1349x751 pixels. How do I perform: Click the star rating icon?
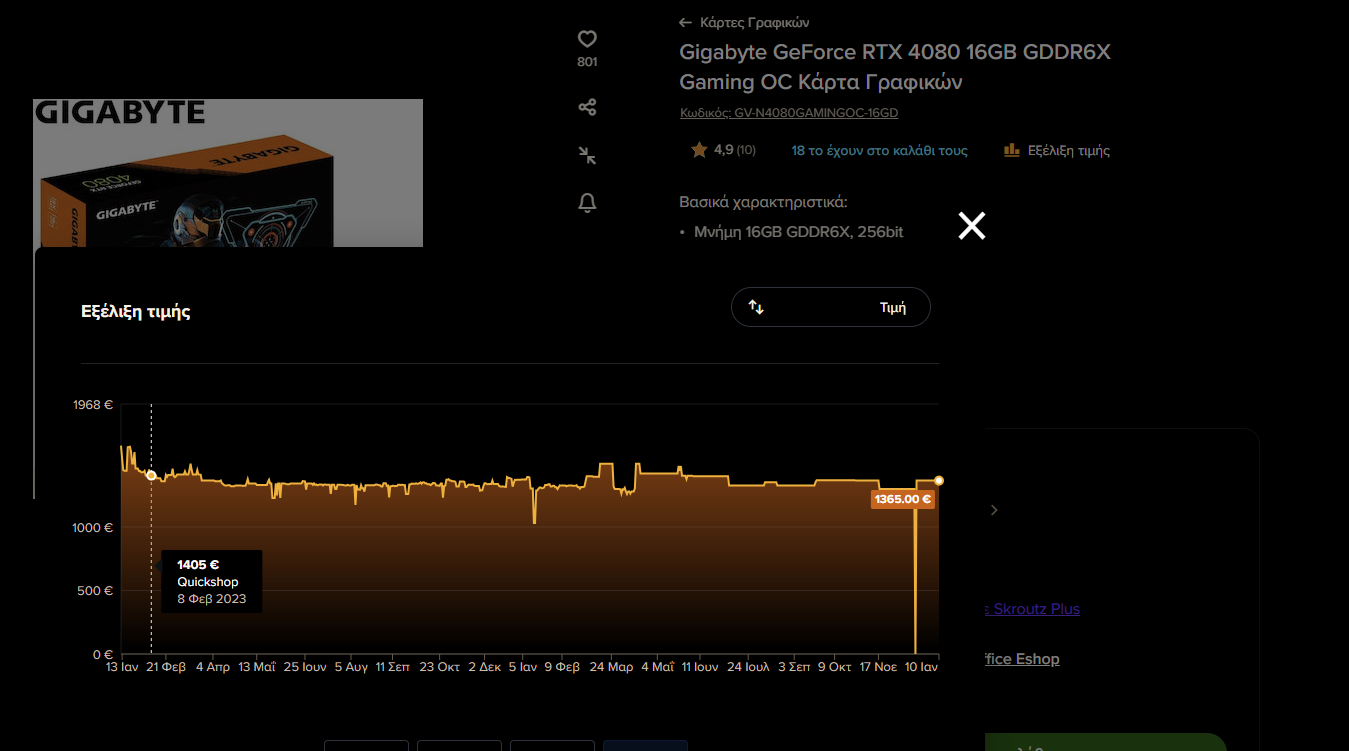[699, 150]
